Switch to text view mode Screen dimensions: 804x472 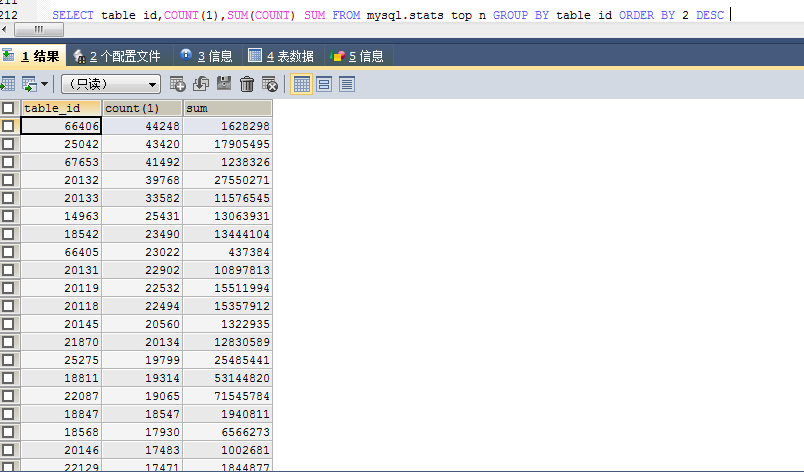(x=347, y=84)
